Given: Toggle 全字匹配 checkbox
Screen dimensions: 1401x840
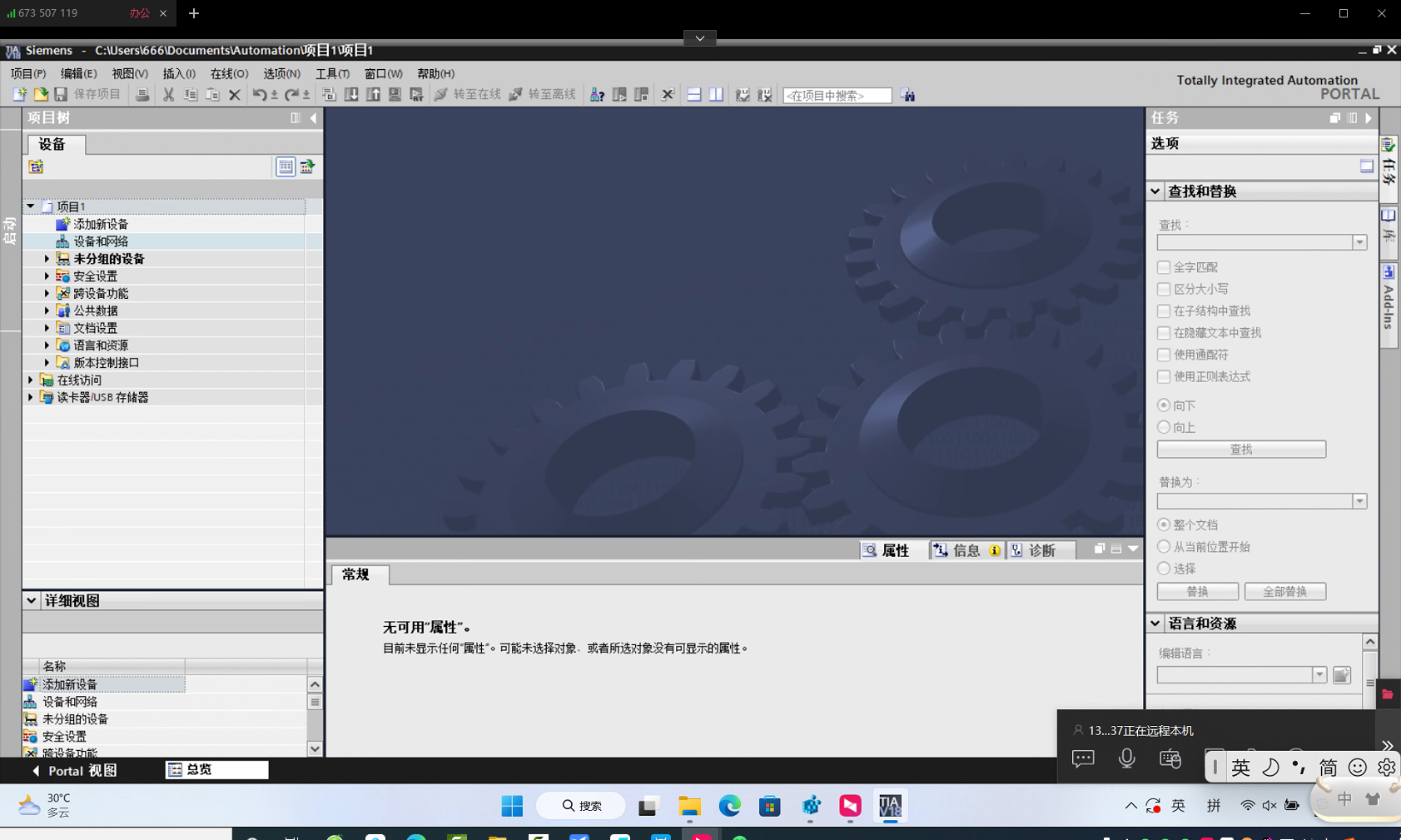Looking at the screenshot, I should (1164, 267).
